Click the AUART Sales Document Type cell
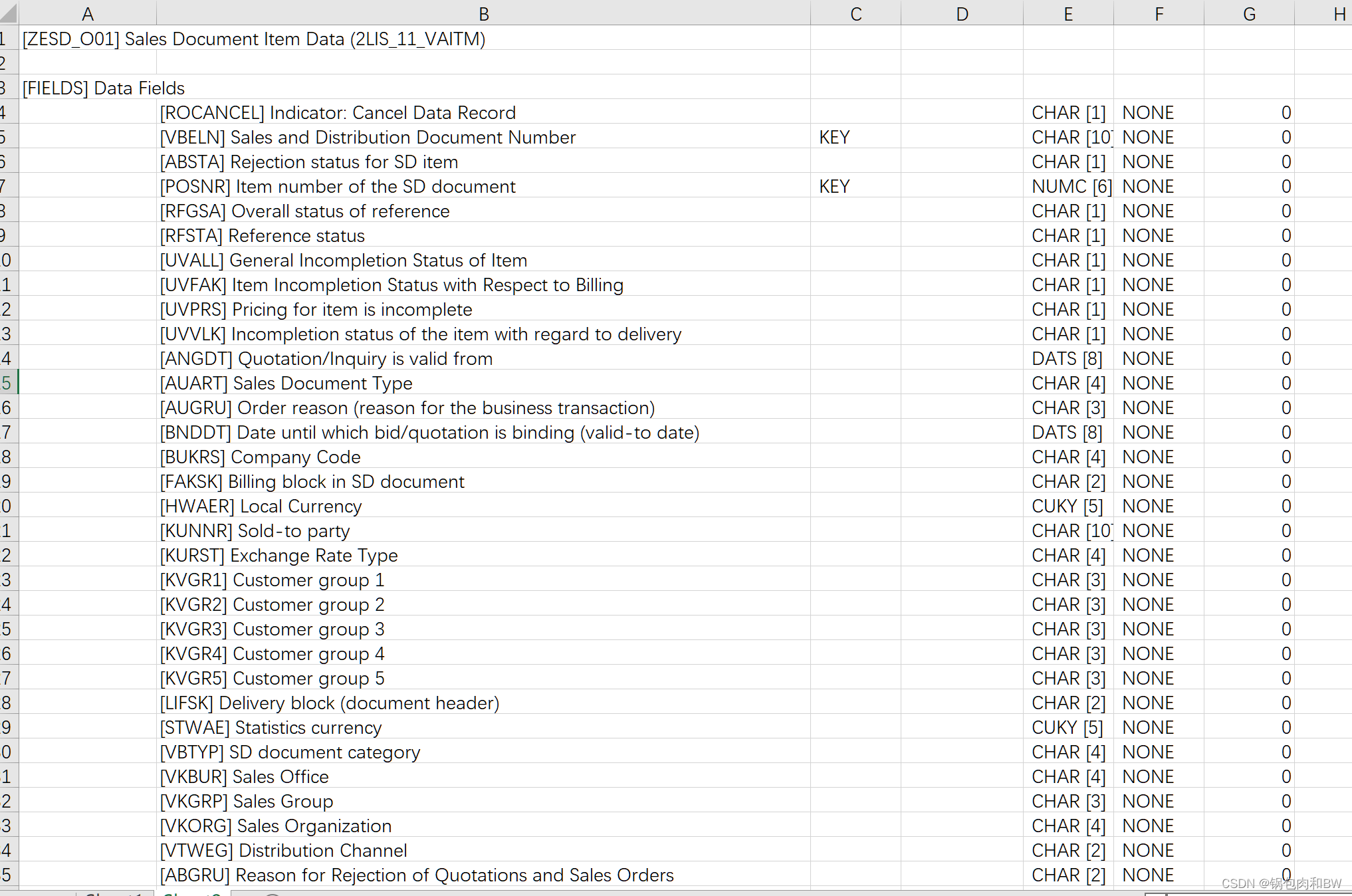 [x=286, y=383]
